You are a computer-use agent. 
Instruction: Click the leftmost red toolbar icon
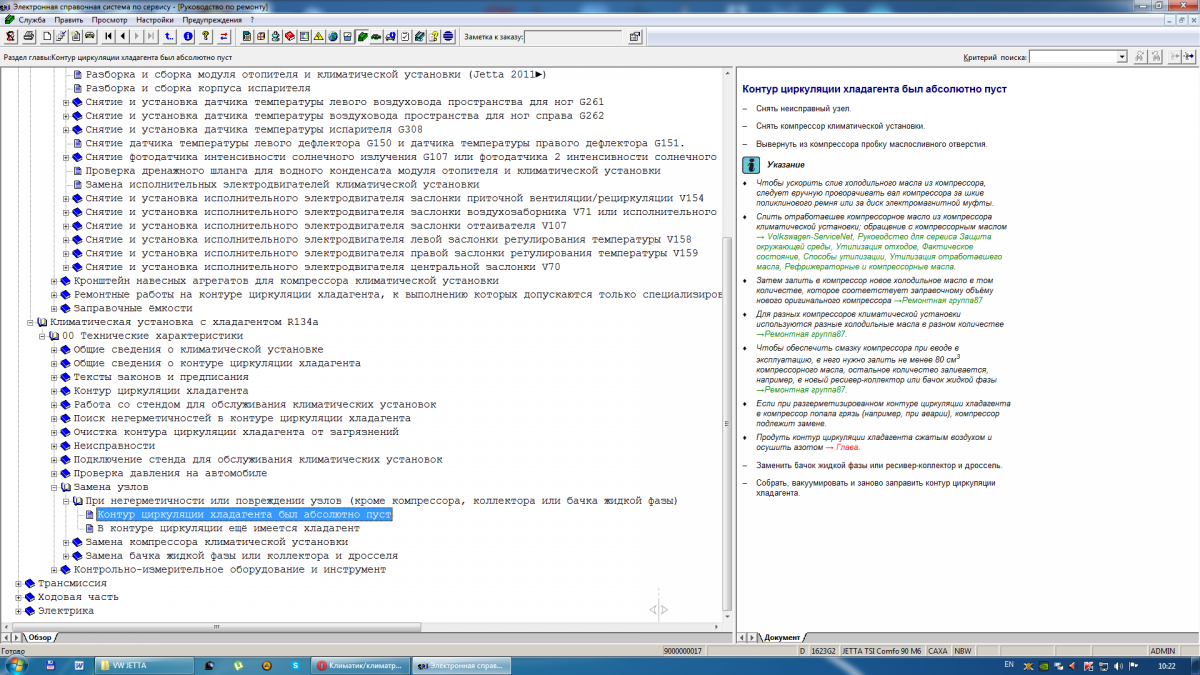(x=10, y=37)
